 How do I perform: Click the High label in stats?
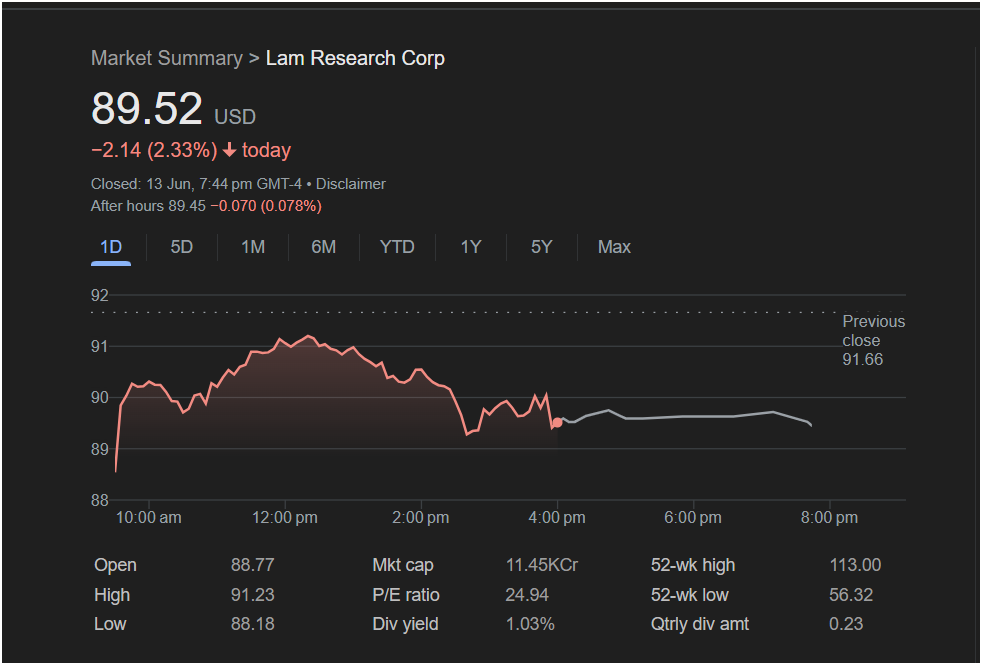[112, 595]
